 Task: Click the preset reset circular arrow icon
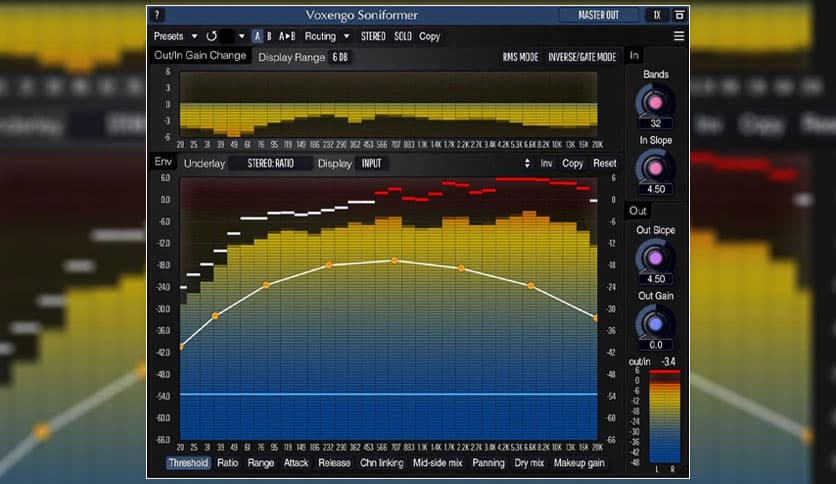(212, 36)
